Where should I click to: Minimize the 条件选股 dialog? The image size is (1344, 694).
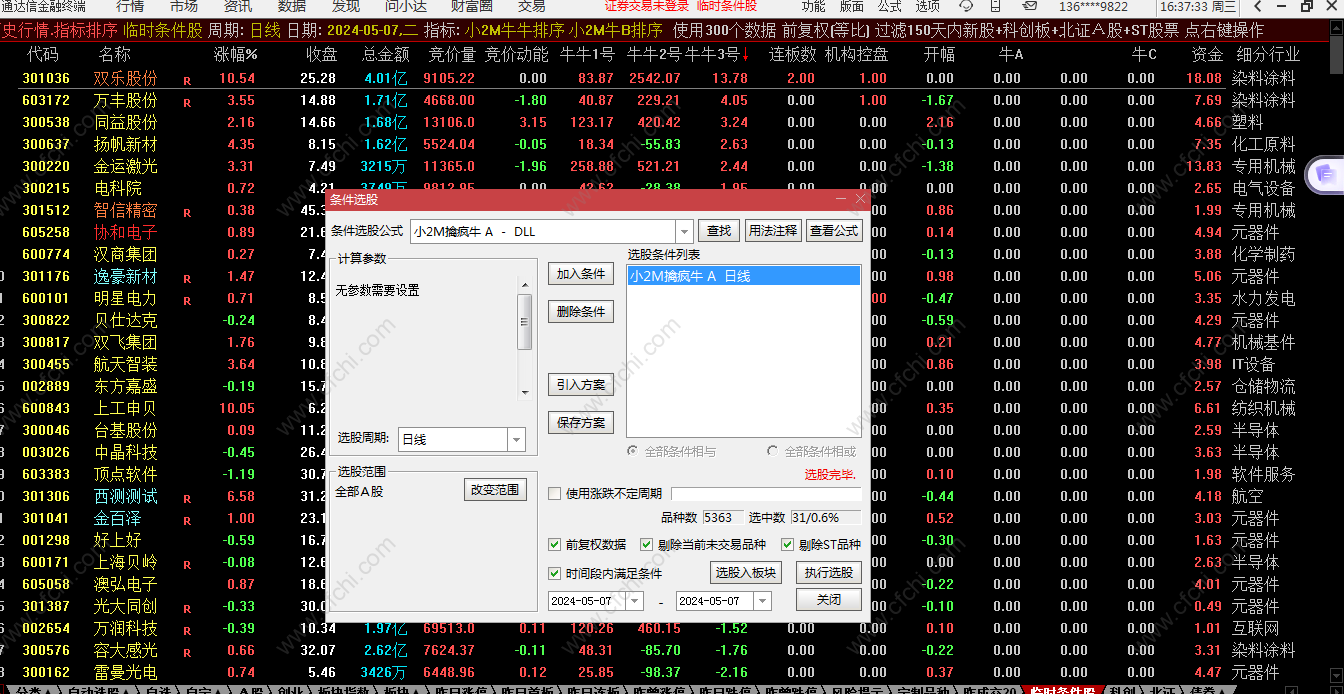841,199
